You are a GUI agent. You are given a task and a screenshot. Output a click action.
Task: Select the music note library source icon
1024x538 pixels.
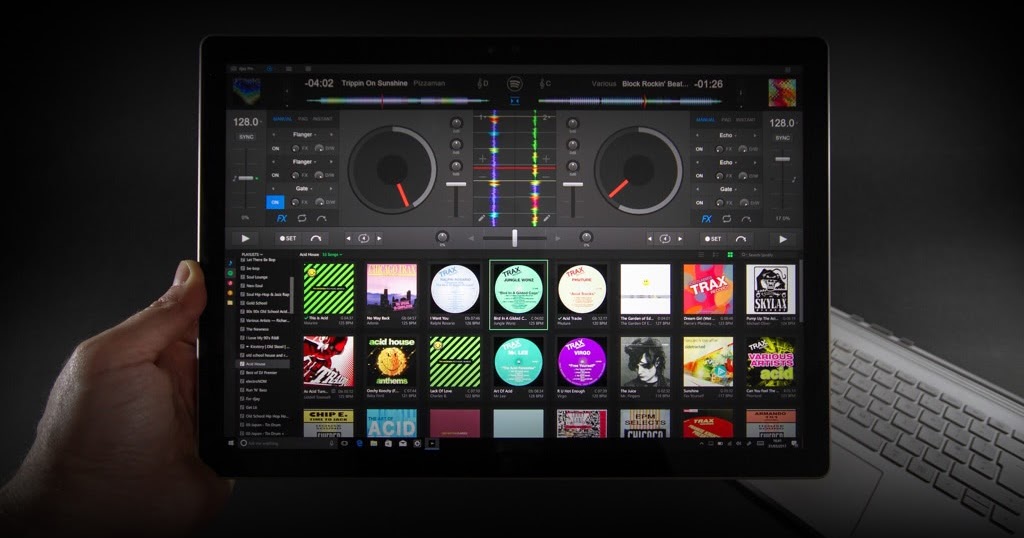coord(230,264)
